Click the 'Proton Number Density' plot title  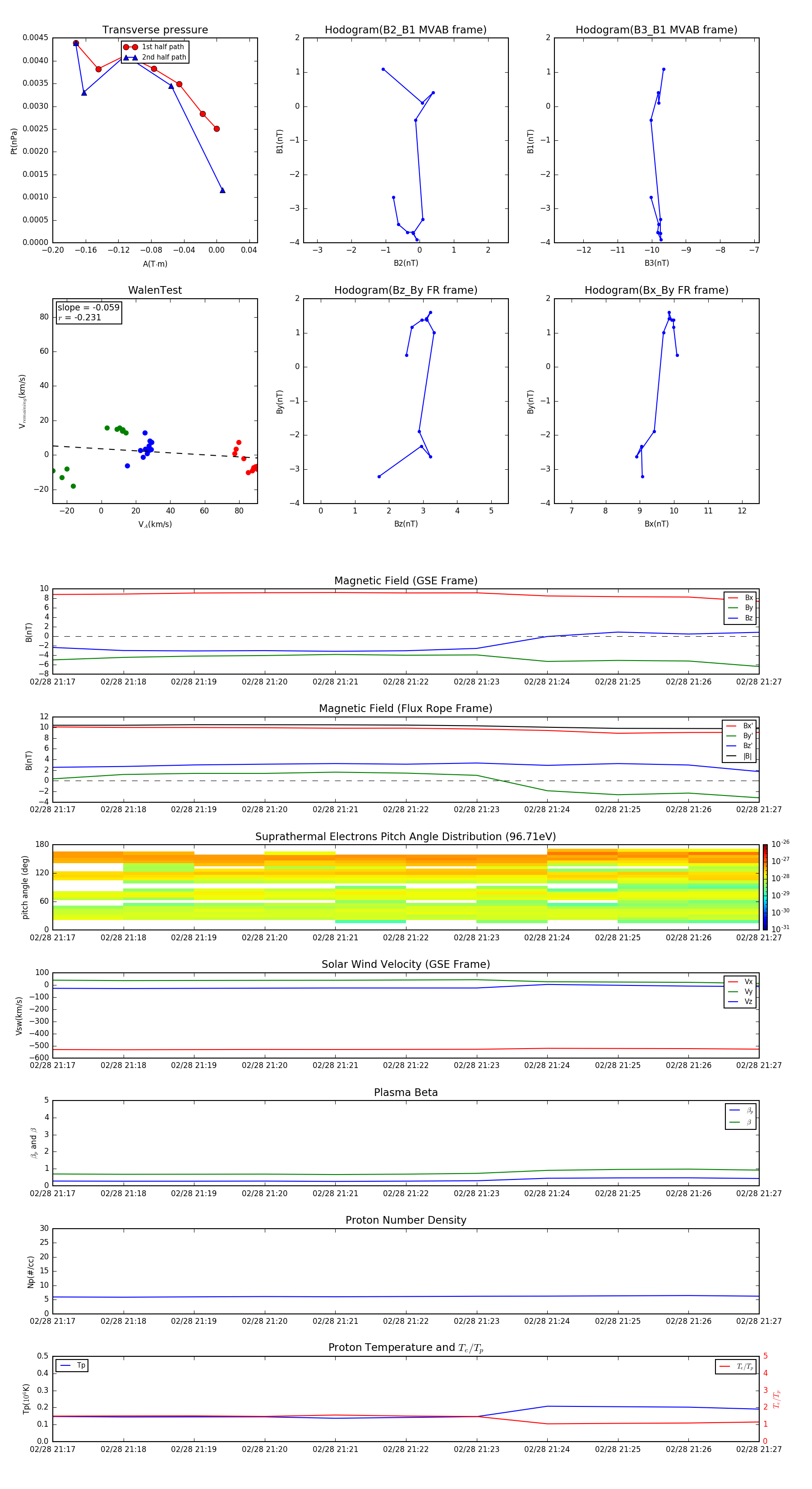(406, 1220)
